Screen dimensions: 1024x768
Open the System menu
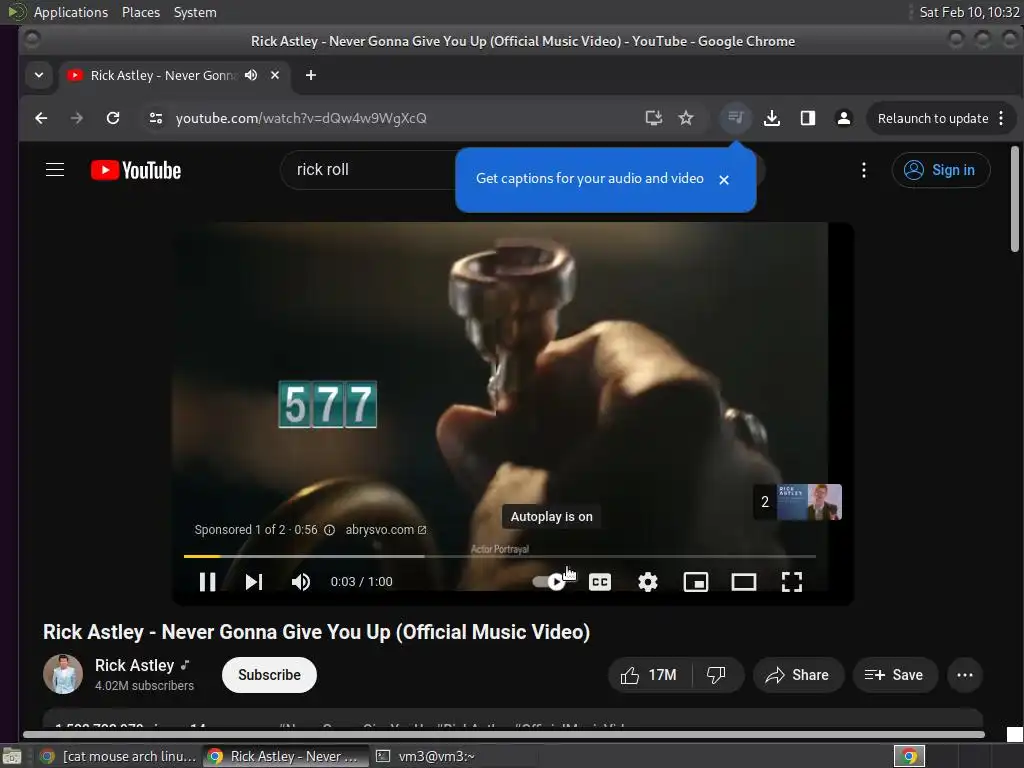click(195, 12)
